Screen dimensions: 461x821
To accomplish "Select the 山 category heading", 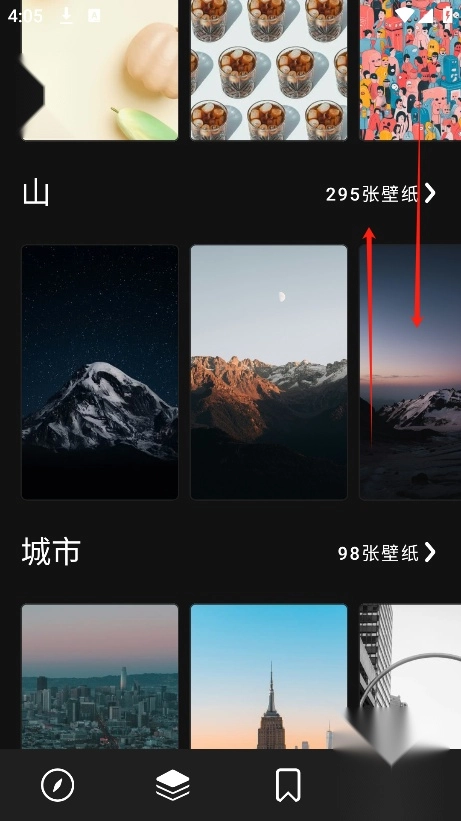I will pyautogui.click(x=36, y=193).
